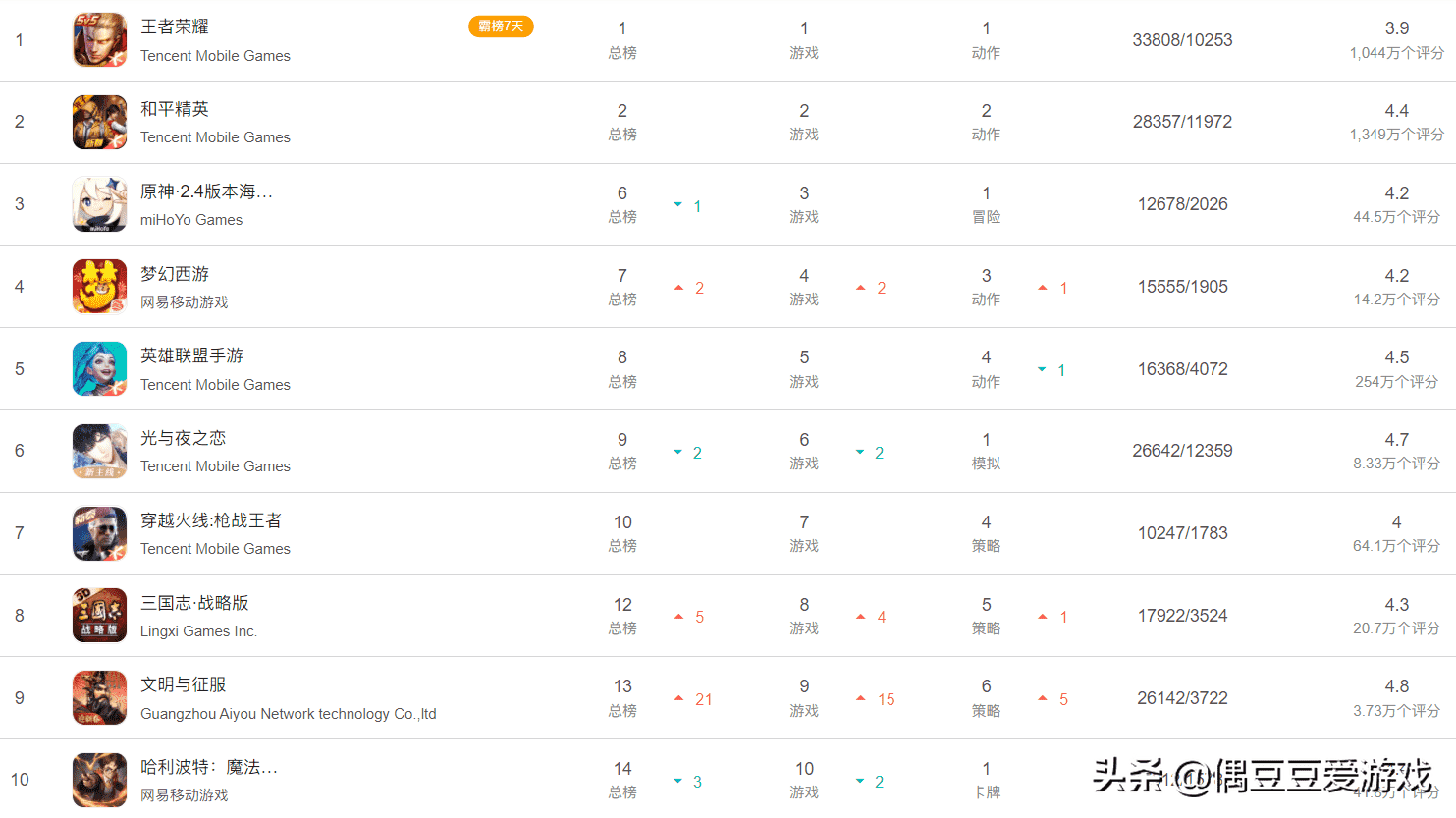1456x818 pixels.
Task: Select miHoYo Games publisher name
Action: 191,220
